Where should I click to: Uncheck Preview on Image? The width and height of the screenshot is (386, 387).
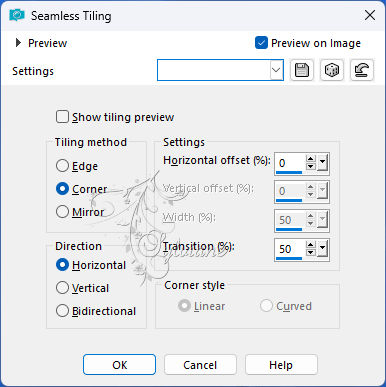(261, 43)
